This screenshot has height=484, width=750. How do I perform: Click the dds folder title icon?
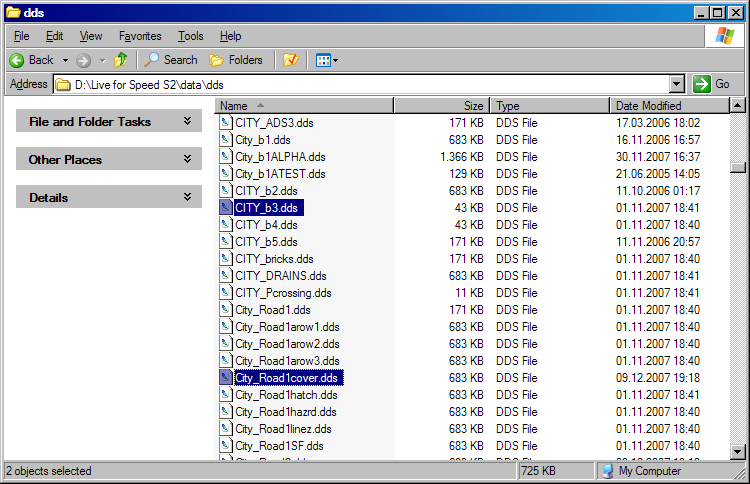13,12
